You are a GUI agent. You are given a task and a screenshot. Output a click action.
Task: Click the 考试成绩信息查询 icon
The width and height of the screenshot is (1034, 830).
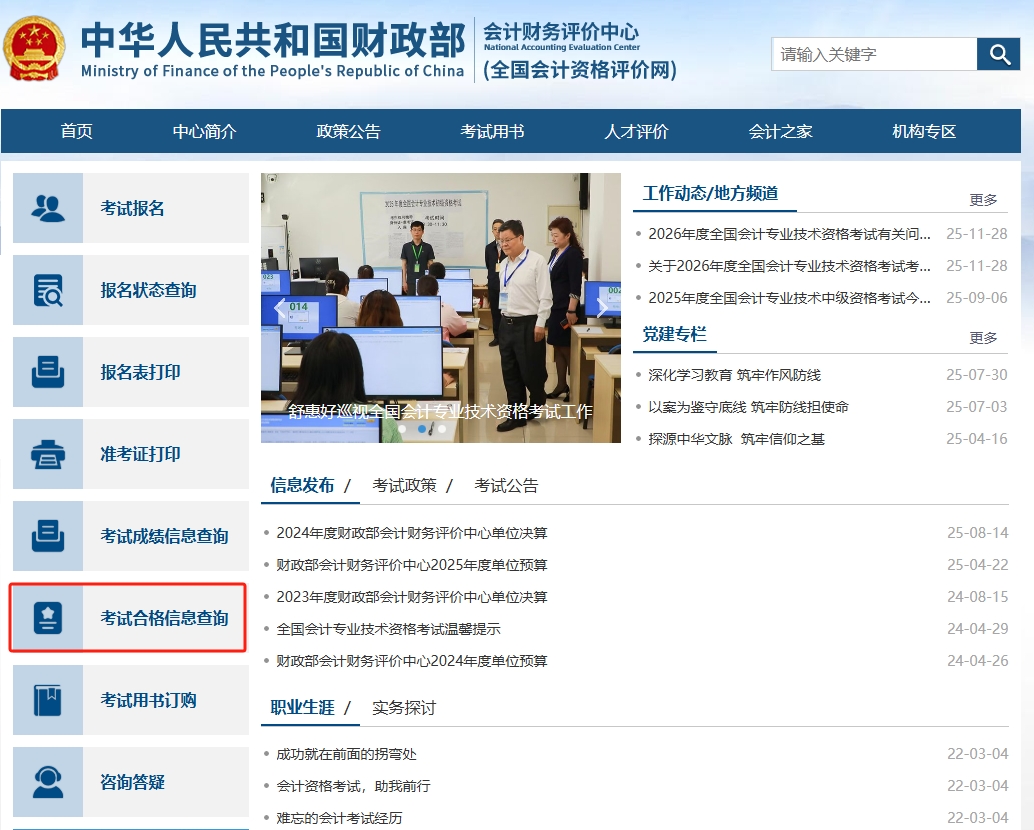click(x=48, y=536)
